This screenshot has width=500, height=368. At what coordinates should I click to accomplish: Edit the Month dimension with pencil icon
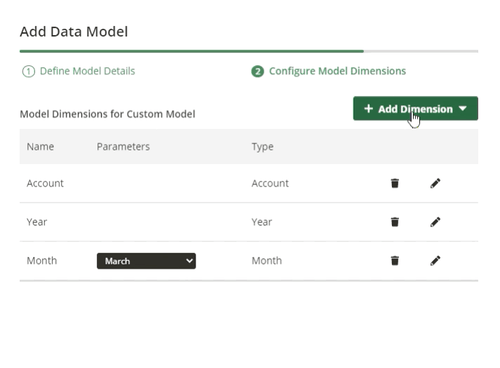point(435,260)
